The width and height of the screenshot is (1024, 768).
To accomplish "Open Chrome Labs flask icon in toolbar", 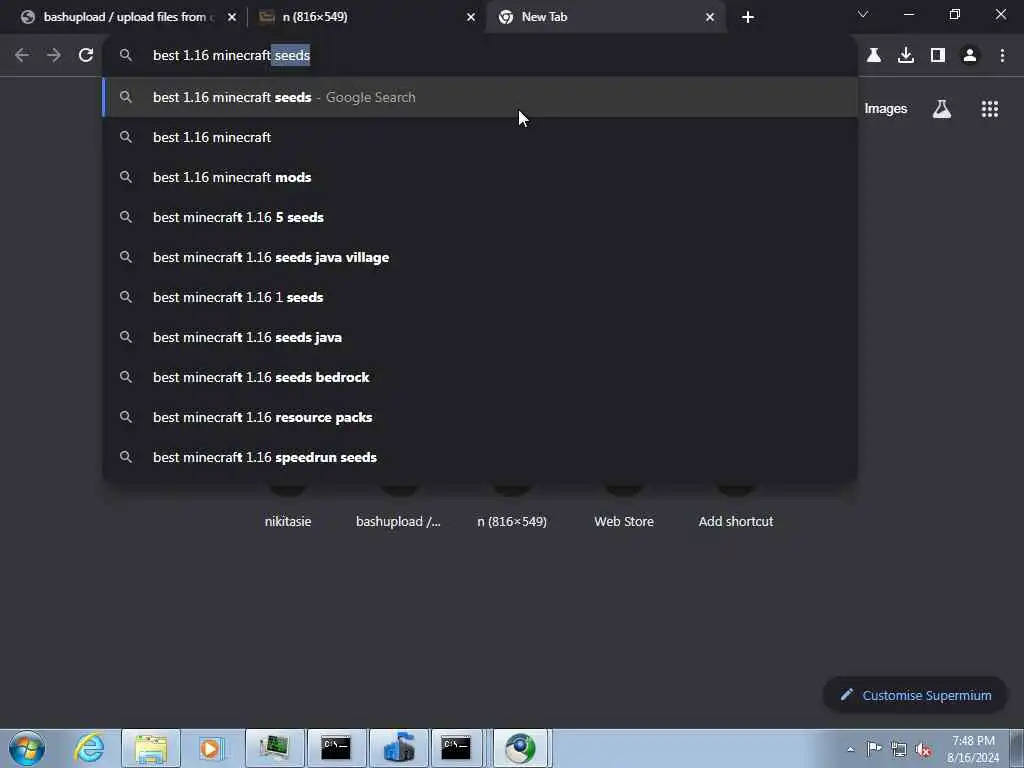I will tap(873, 56).
